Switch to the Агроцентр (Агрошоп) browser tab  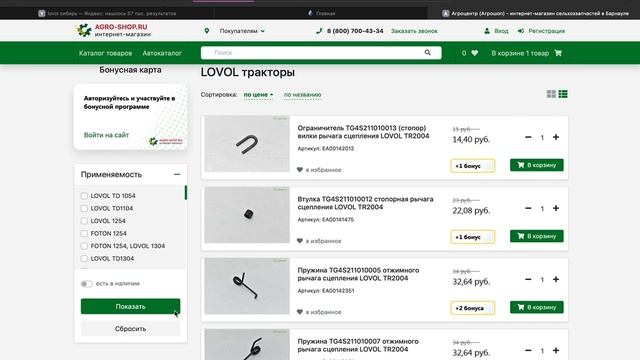click(x=535, y=13)
